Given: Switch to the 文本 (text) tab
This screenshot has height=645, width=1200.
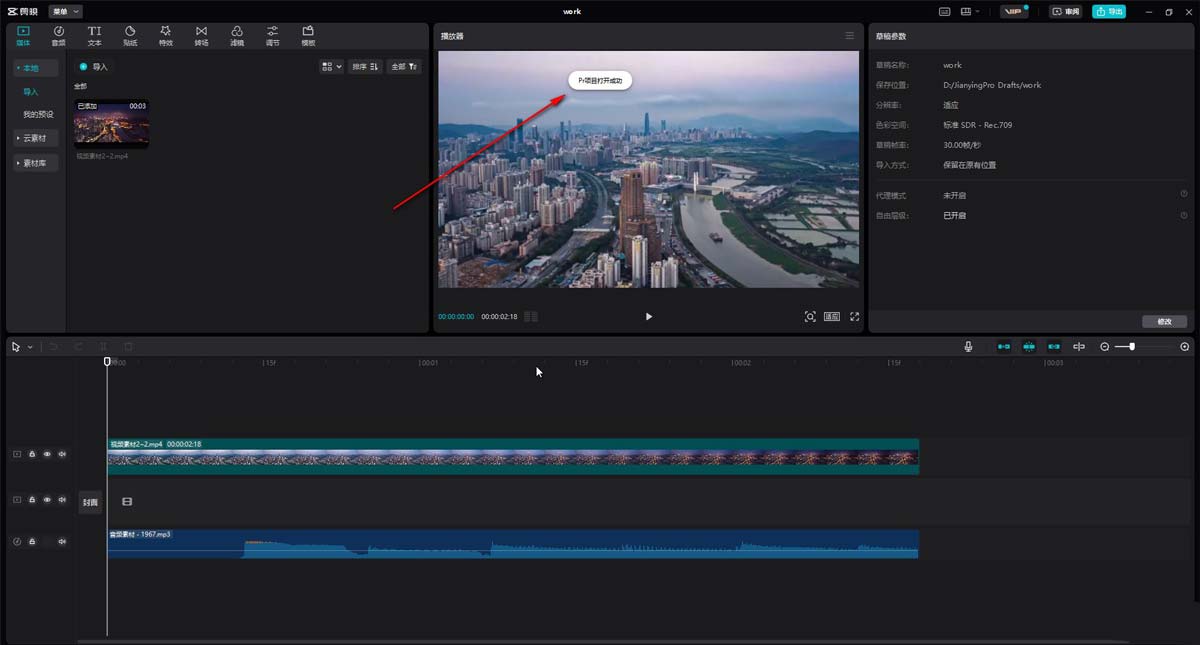Looking at the screenshot, I should click(94, 36).
